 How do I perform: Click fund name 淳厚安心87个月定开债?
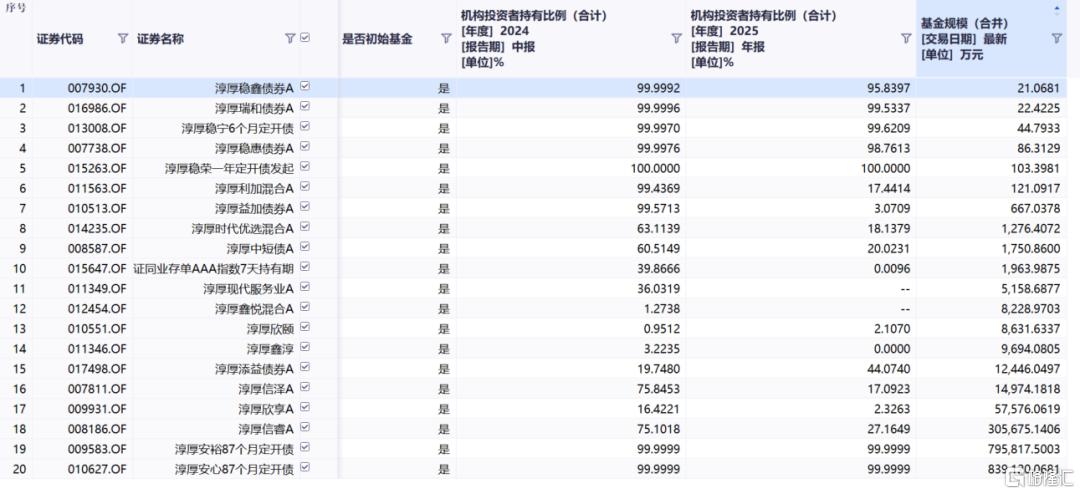234,469
